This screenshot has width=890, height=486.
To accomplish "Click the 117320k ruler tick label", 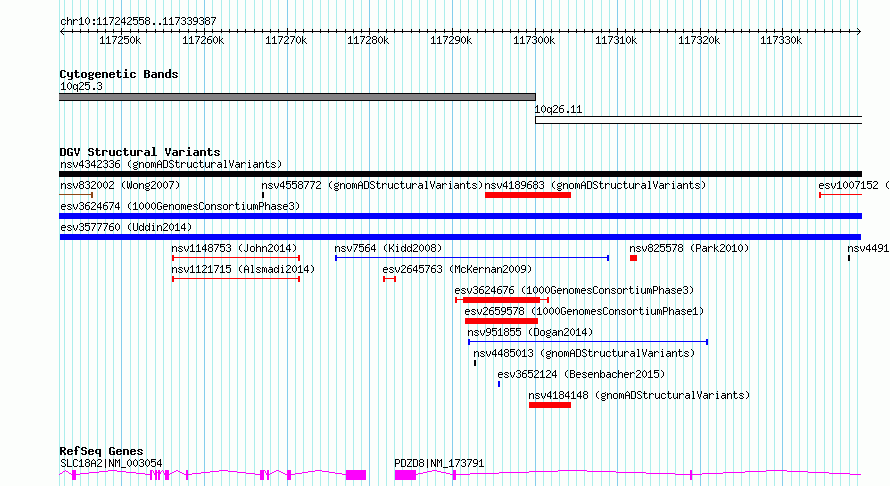I will tap(699, 40).
